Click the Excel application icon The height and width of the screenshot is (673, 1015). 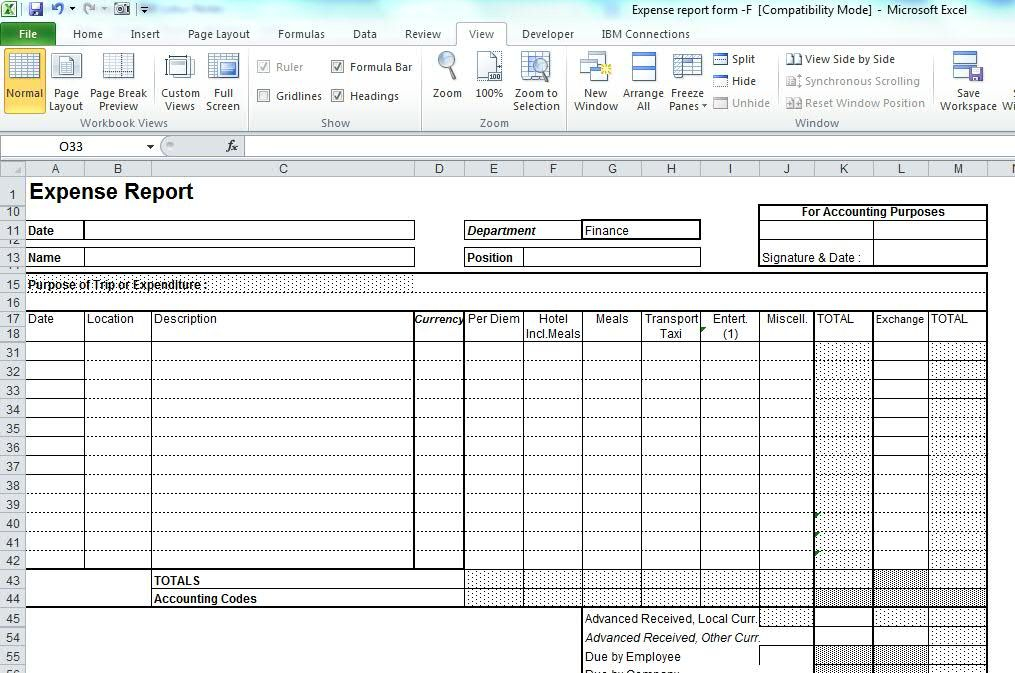pyautogui.click(x=9, y=9)
